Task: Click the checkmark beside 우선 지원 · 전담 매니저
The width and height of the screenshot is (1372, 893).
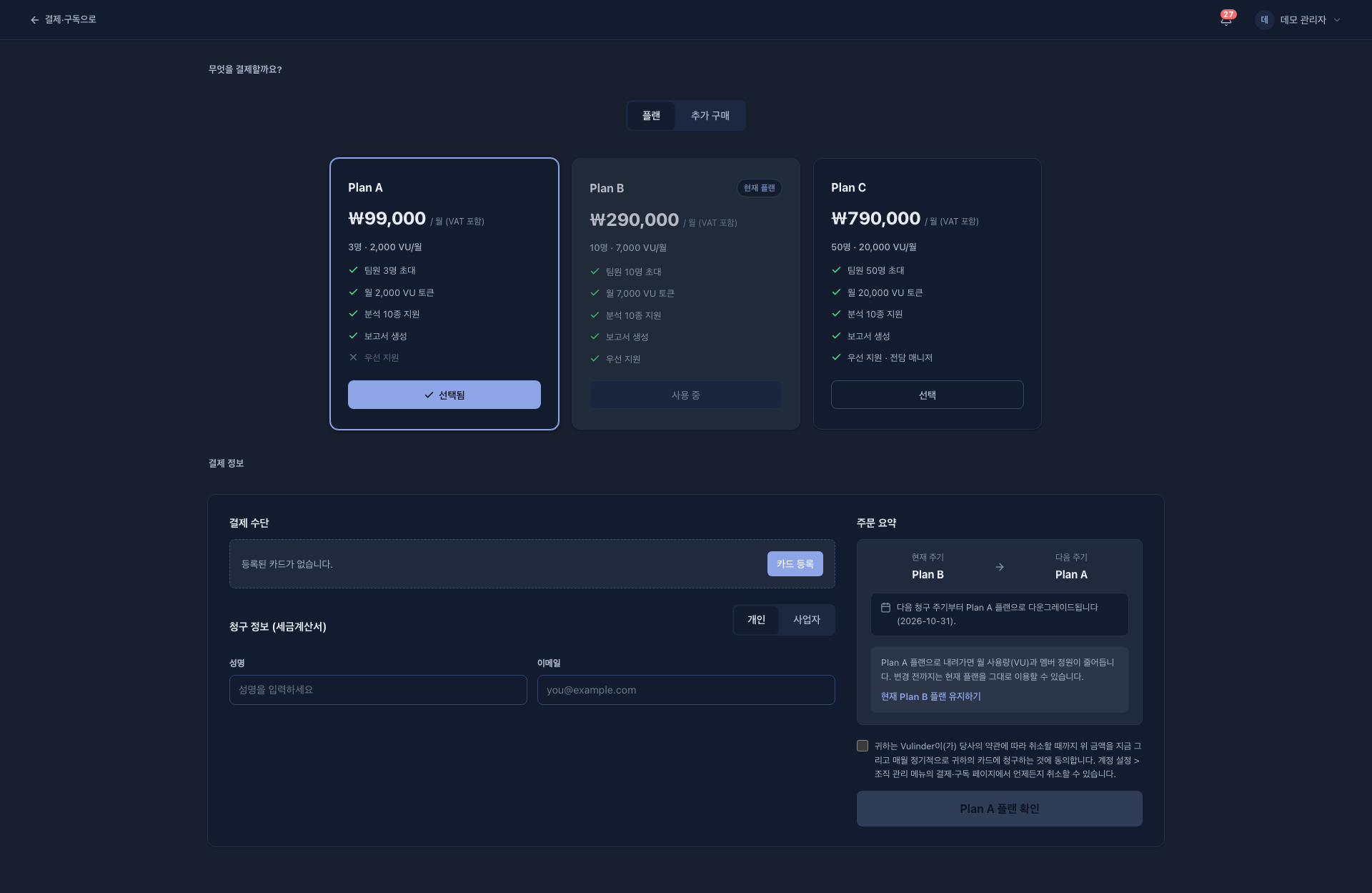Action: point(836,357)
